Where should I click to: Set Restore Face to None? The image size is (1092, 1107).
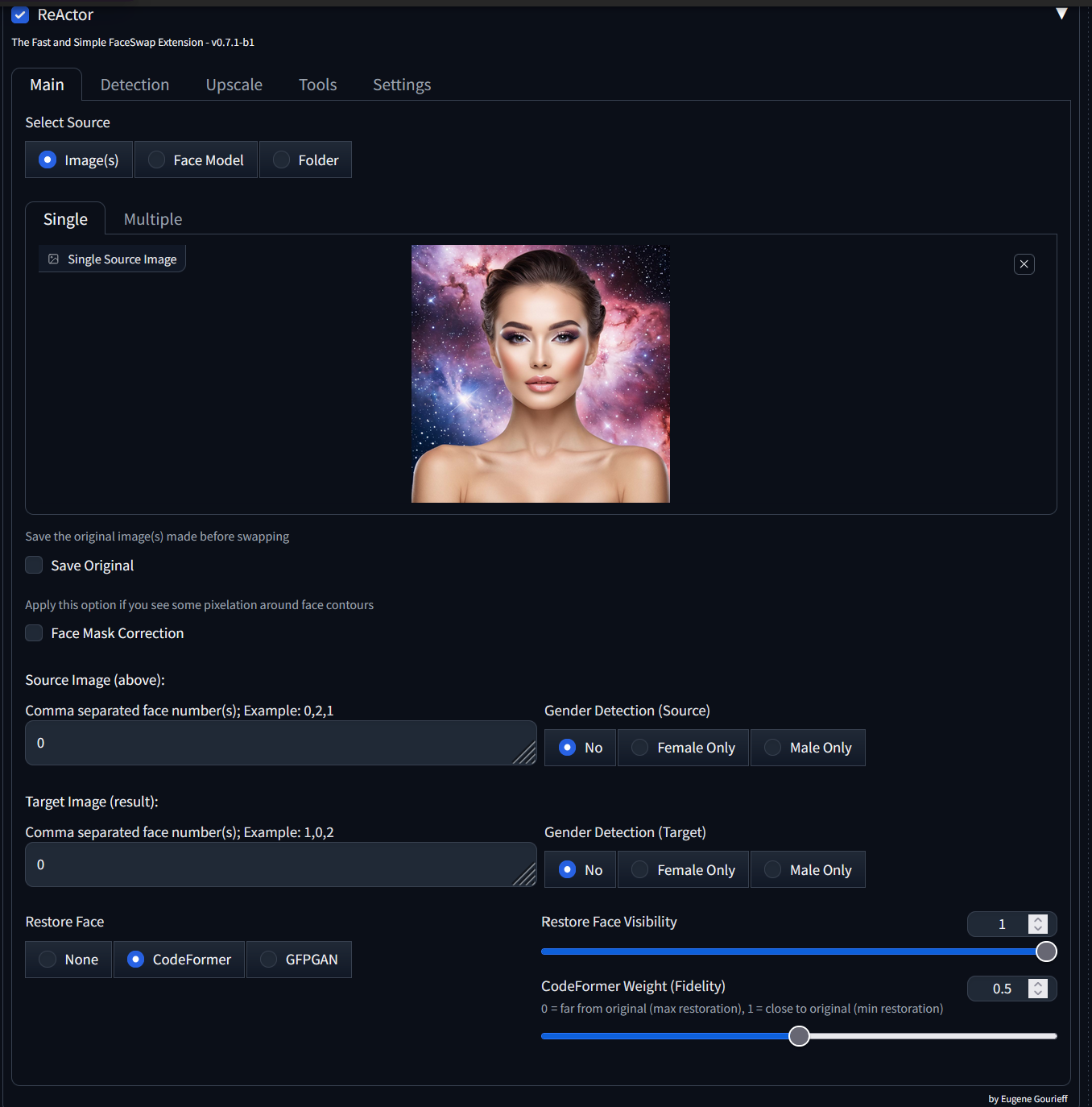coord(47,959)
